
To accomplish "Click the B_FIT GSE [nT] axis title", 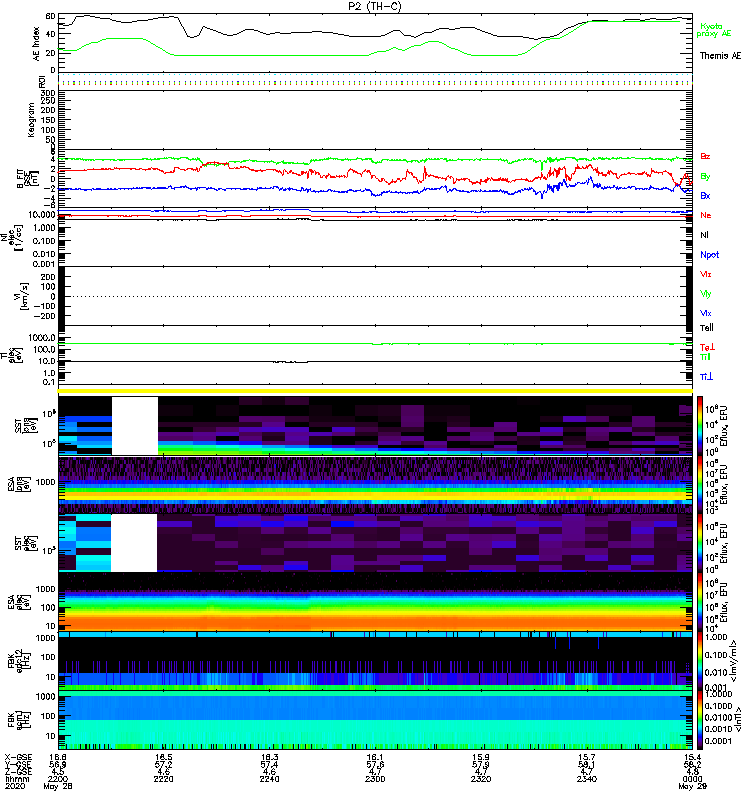I will [x=28, y=179].
